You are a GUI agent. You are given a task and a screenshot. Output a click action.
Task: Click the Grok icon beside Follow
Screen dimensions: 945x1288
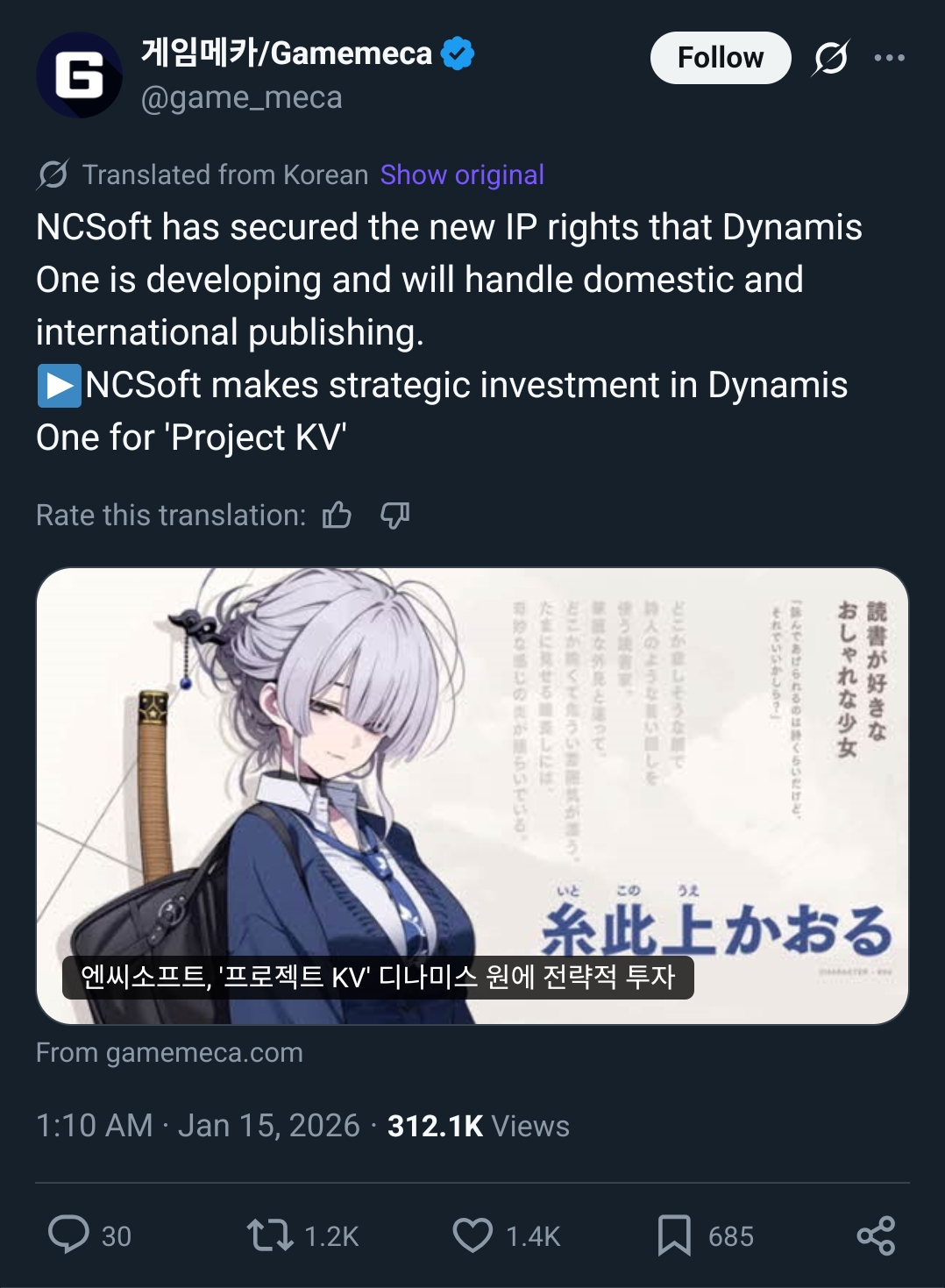tap(830, 58)
